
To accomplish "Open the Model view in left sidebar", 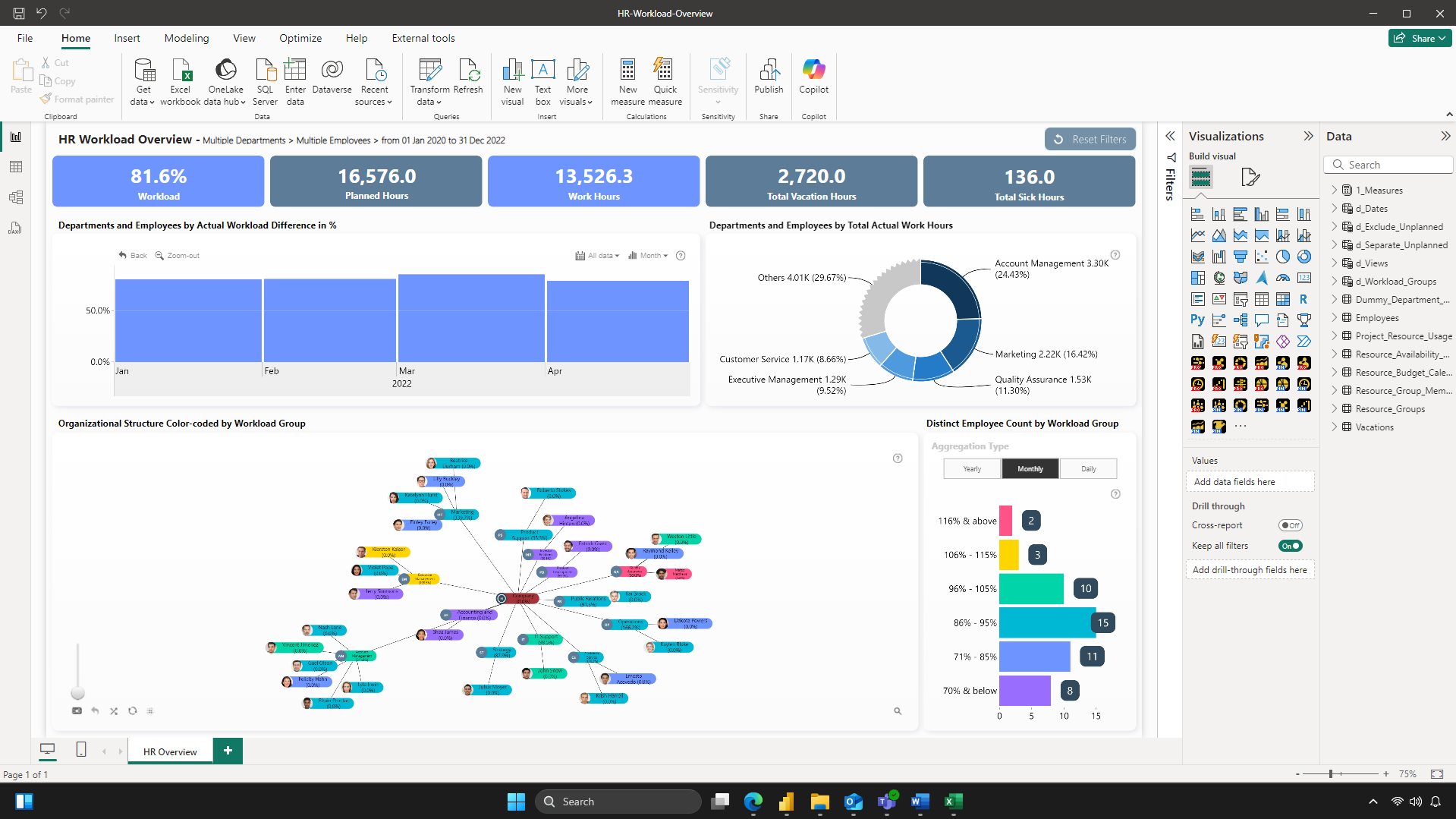I will 15,197.
